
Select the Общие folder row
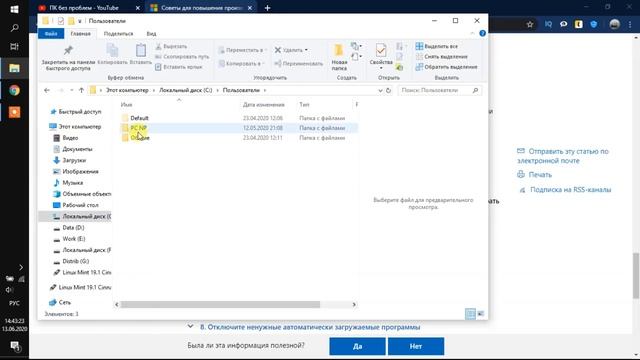point(239,138)
